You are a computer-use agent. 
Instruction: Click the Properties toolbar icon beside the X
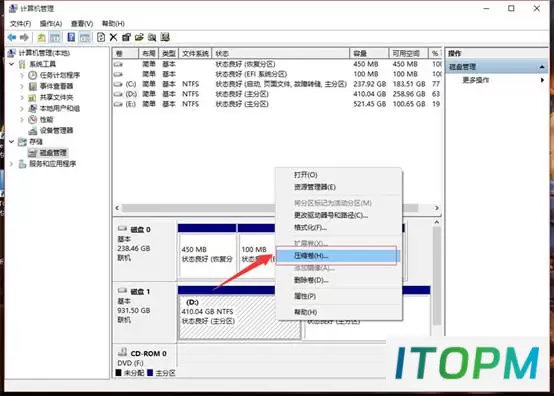point(126,37)
